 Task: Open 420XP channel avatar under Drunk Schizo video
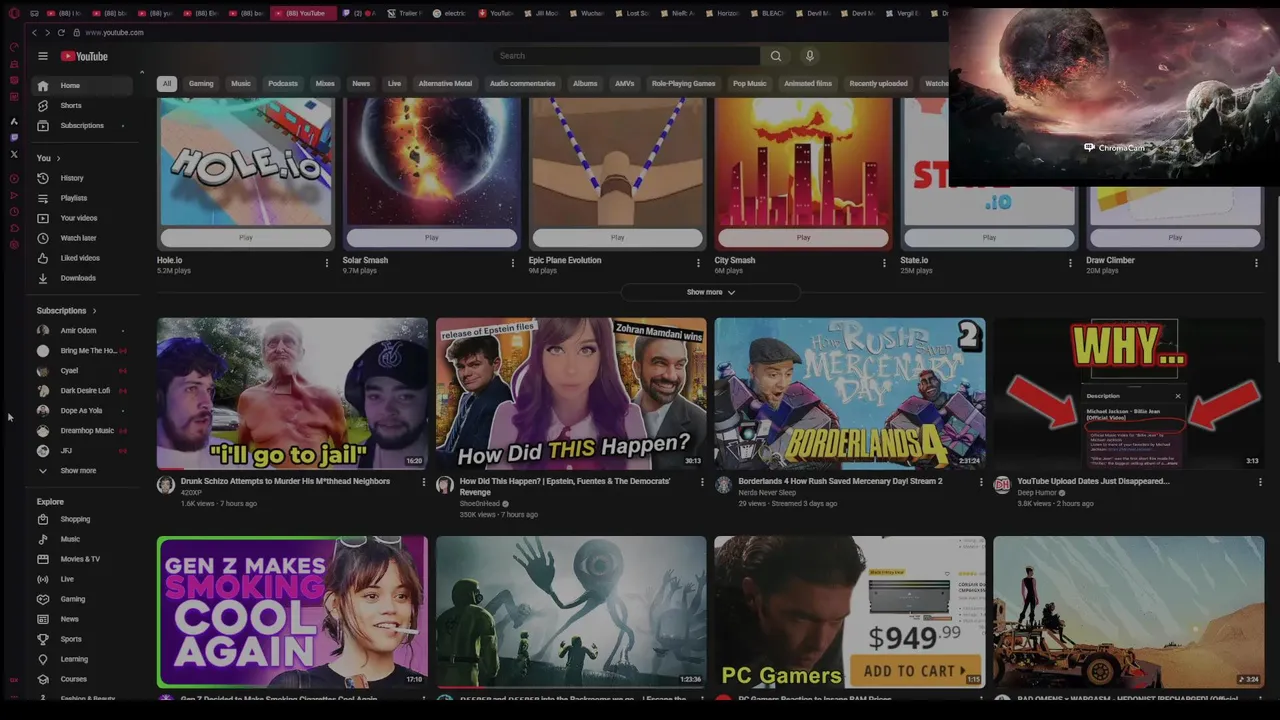pyautogui.click(x=166, y=485)
